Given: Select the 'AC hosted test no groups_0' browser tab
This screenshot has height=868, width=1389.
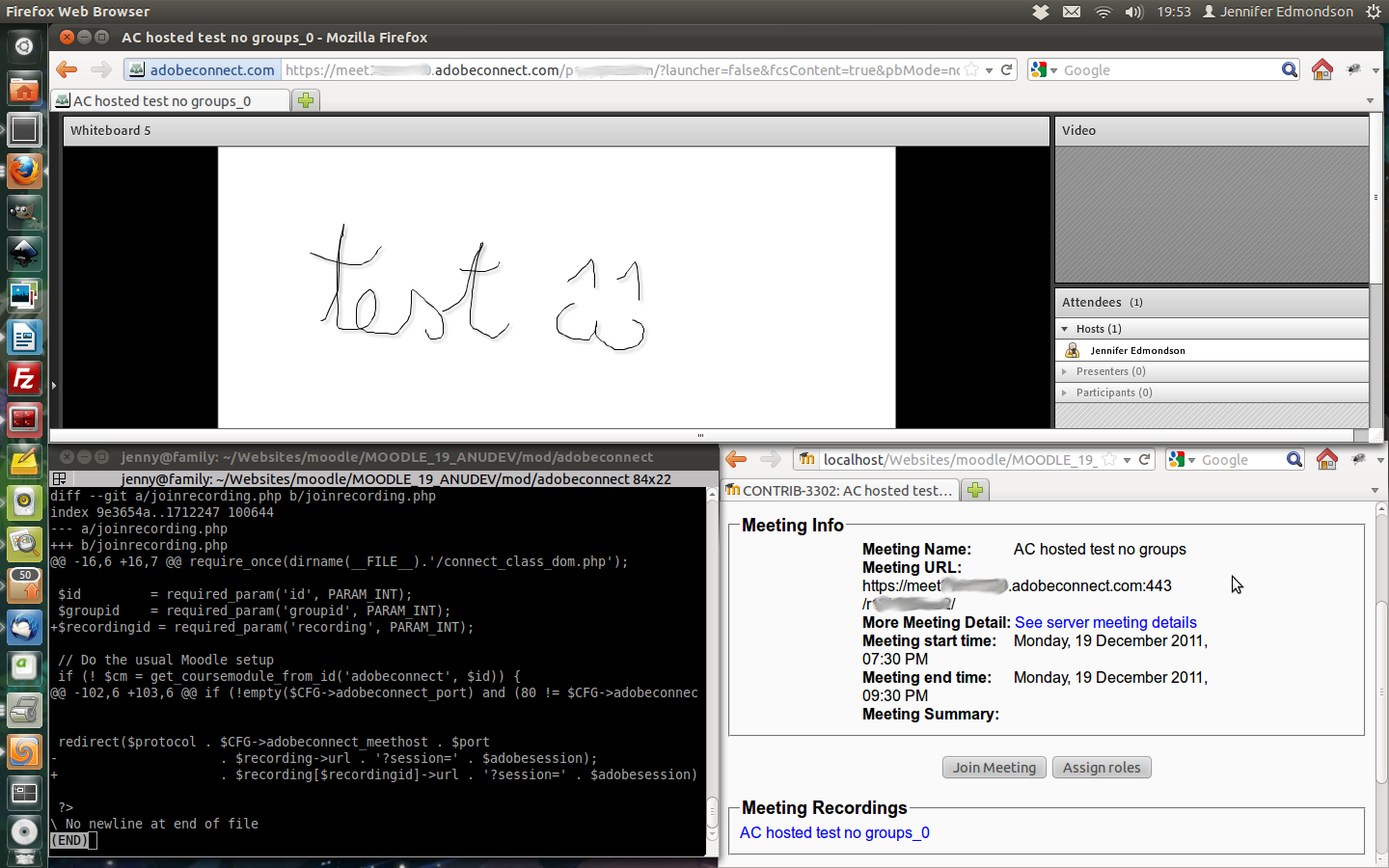Looking at the screenshot, I should pyautogui.click(x=170, y=100).
